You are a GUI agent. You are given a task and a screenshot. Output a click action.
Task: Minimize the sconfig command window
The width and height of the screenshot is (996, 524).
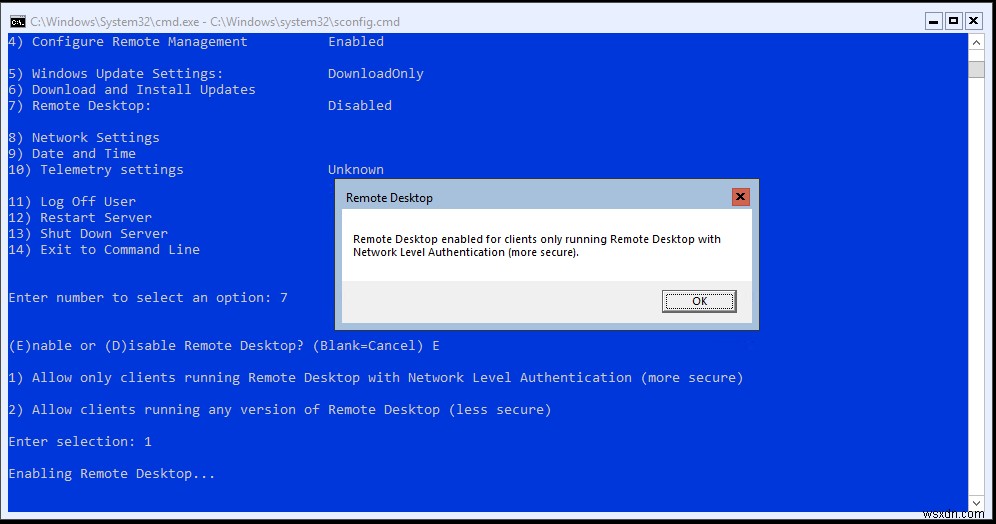click(x=933, y=22)
